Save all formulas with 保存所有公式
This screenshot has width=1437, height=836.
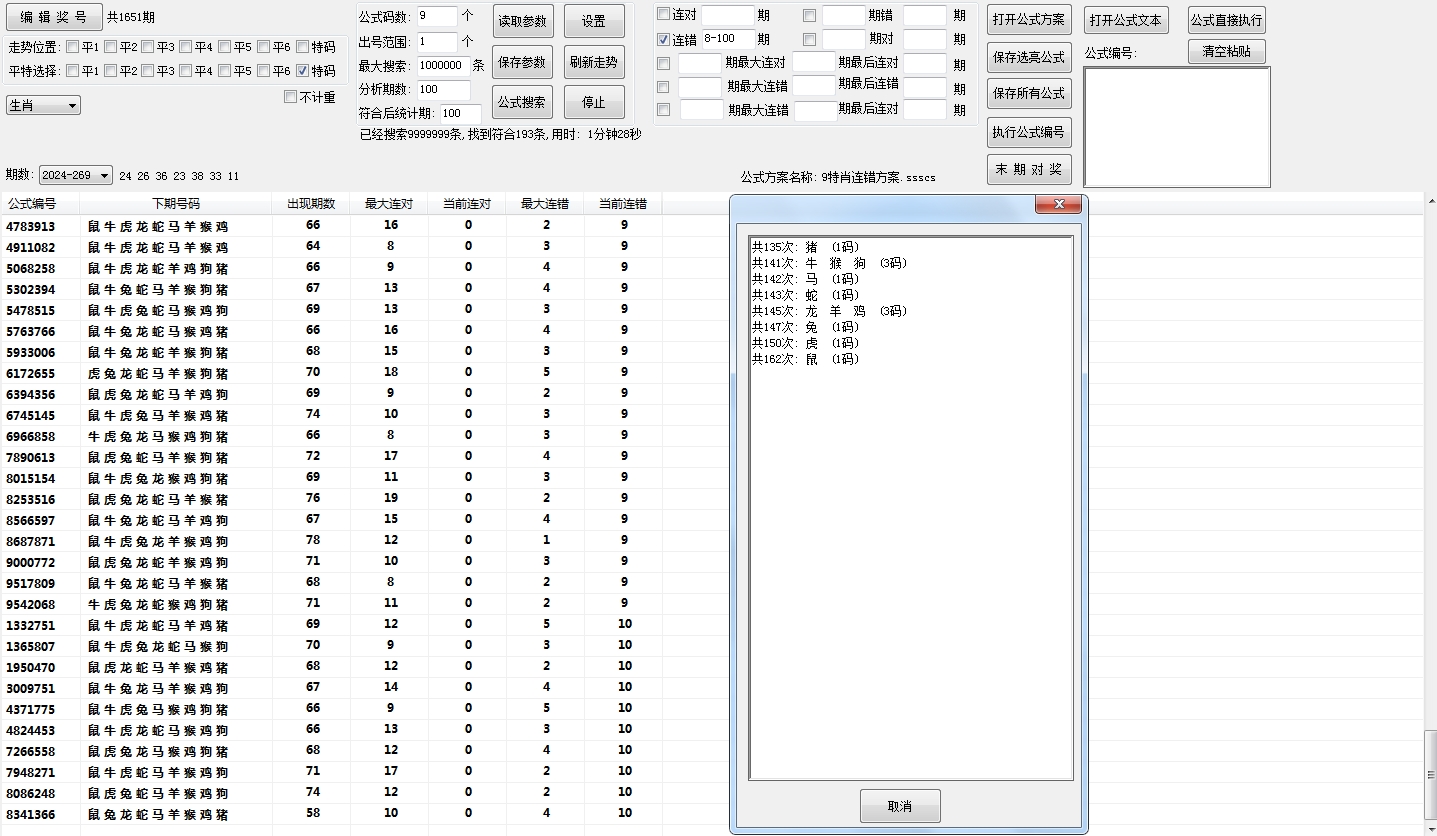(x=1029, y=94)
